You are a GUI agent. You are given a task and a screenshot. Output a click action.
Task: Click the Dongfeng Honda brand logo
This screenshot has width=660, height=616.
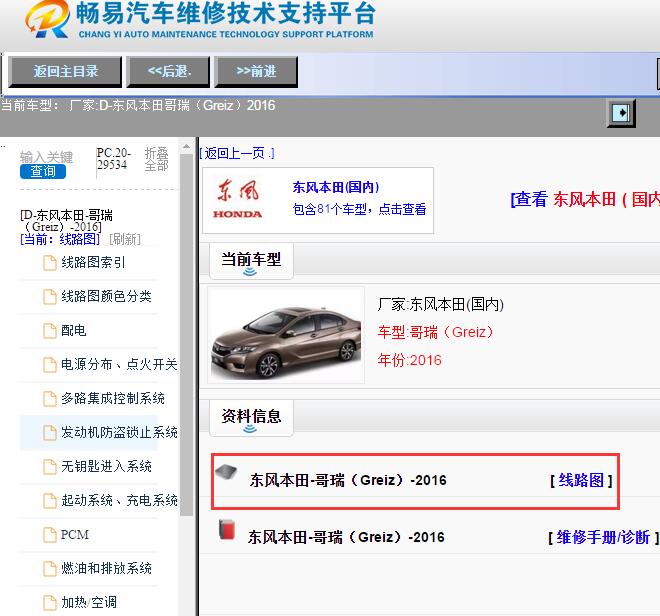tap(238, 199)
